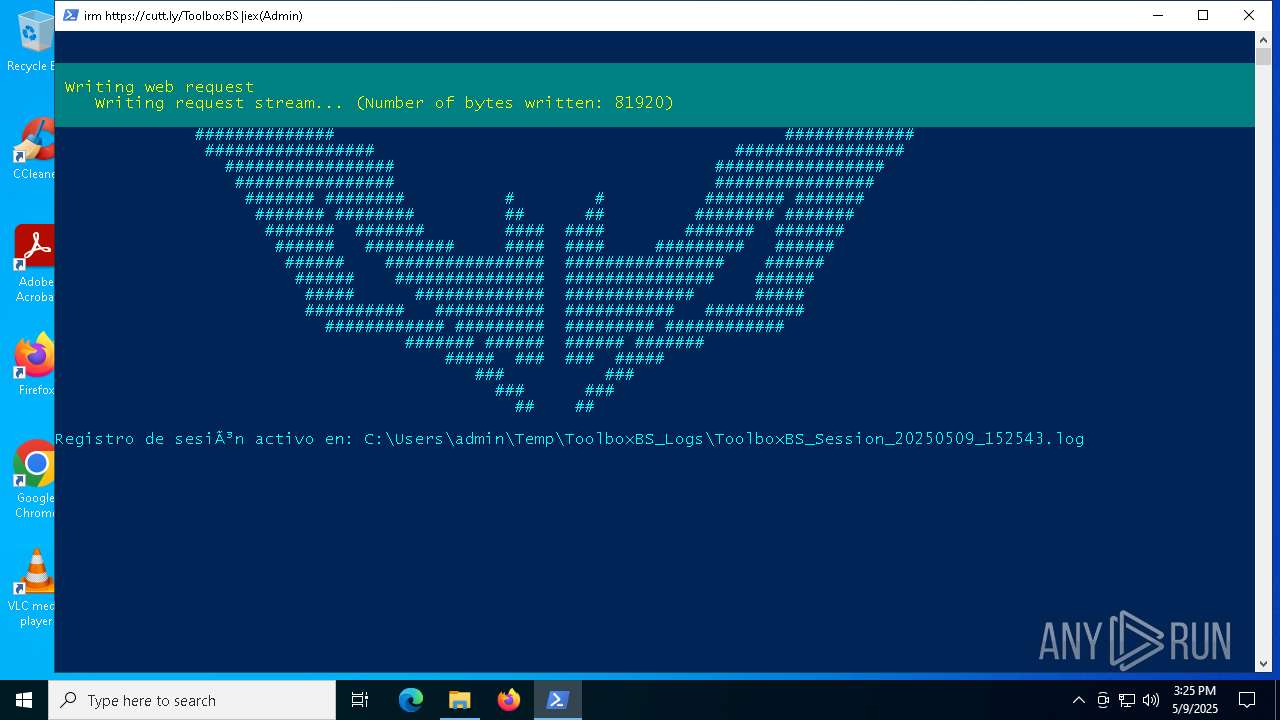1280x720 pixels.
Task: Click the Type here to search box
Action: pos(192,700)
